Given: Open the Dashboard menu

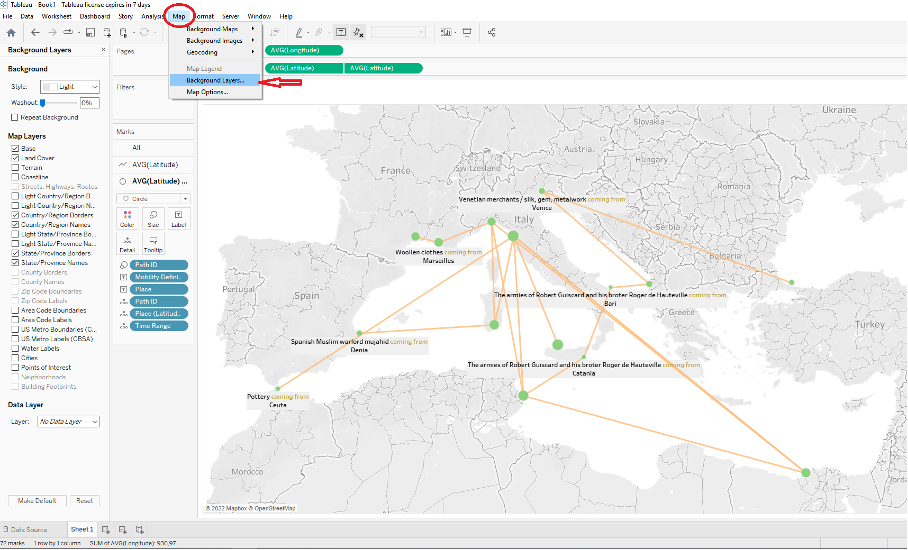Looking at the screenshot, I should [95, 16].
